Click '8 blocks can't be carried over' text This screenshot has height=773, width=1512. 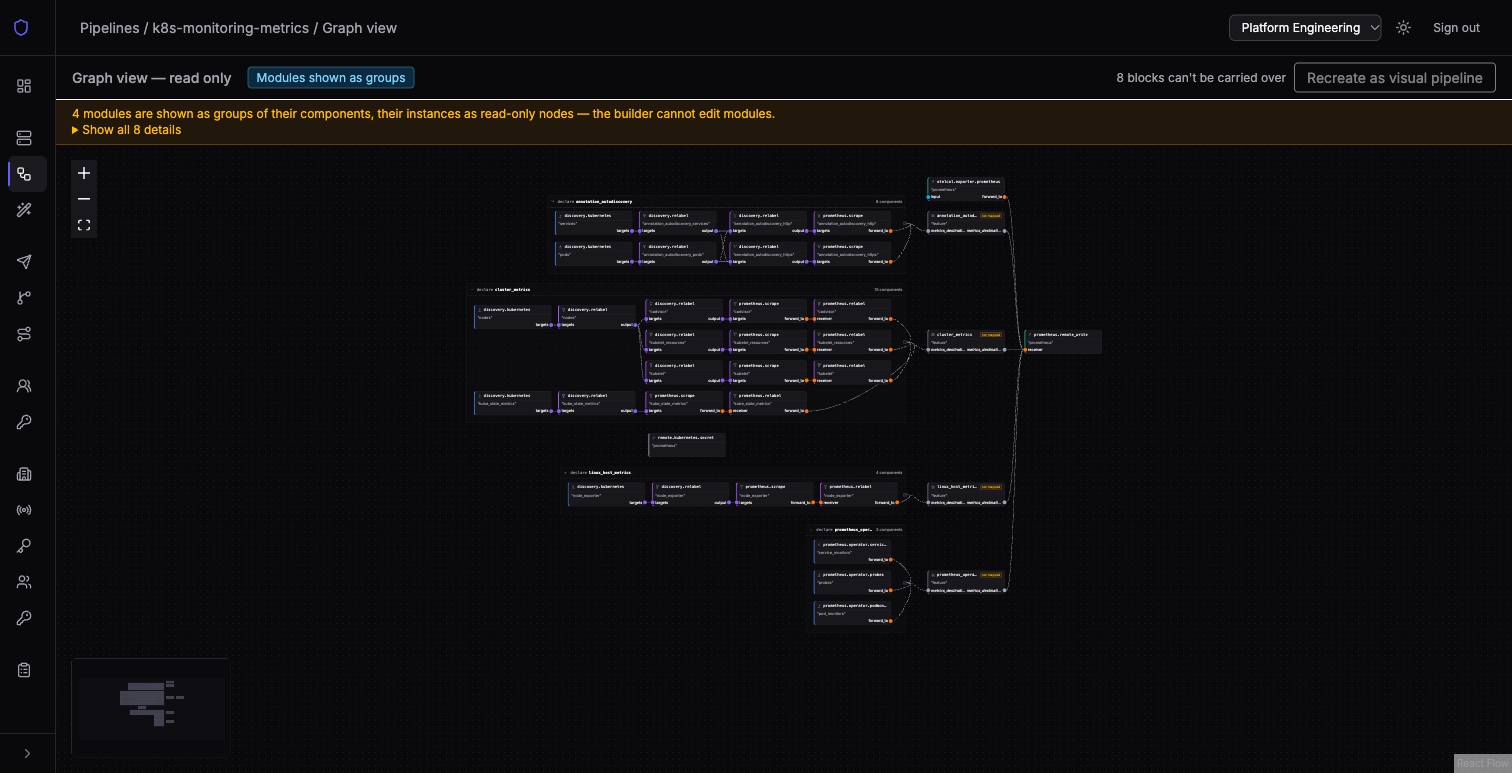1201,78
